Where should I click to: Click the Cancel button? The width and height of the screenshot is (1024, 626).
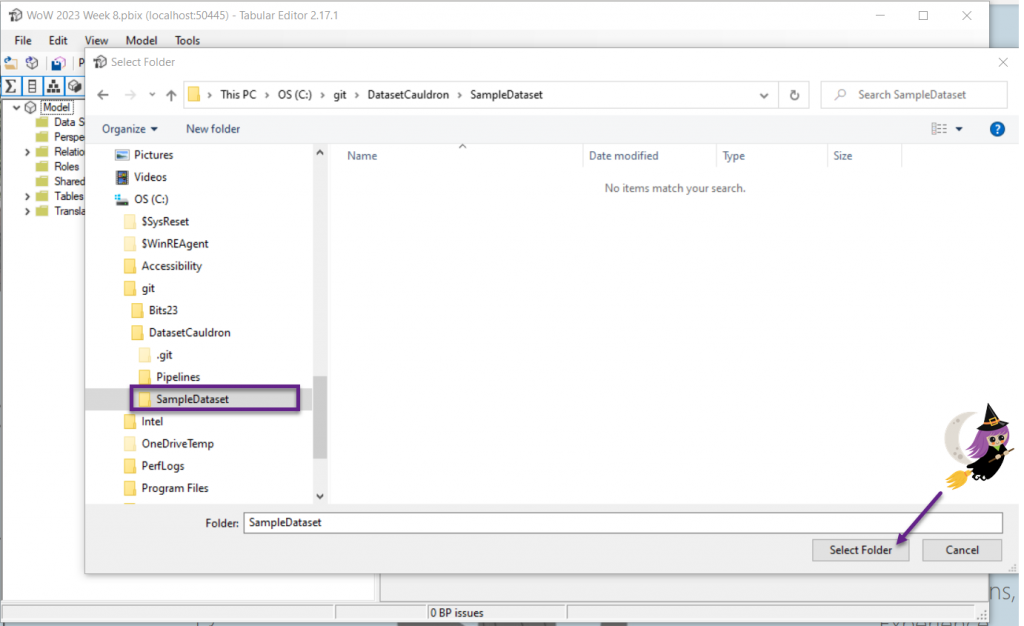[x=962, y=550]
